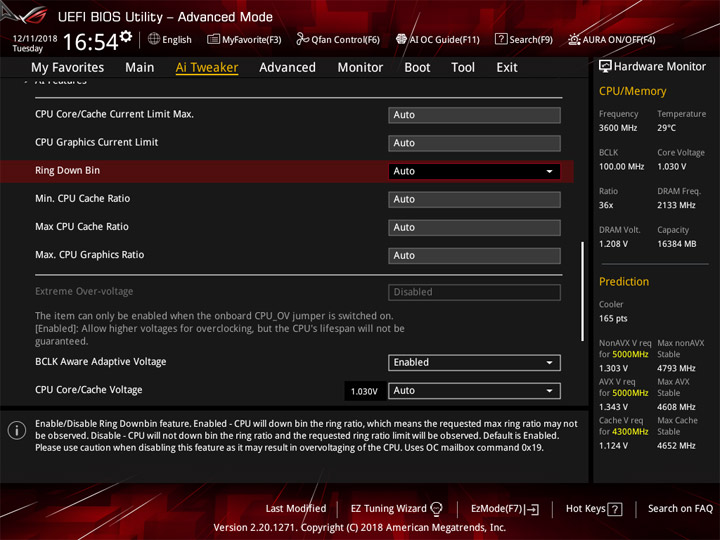Click the 36x ratio value

tap(606, 205)
